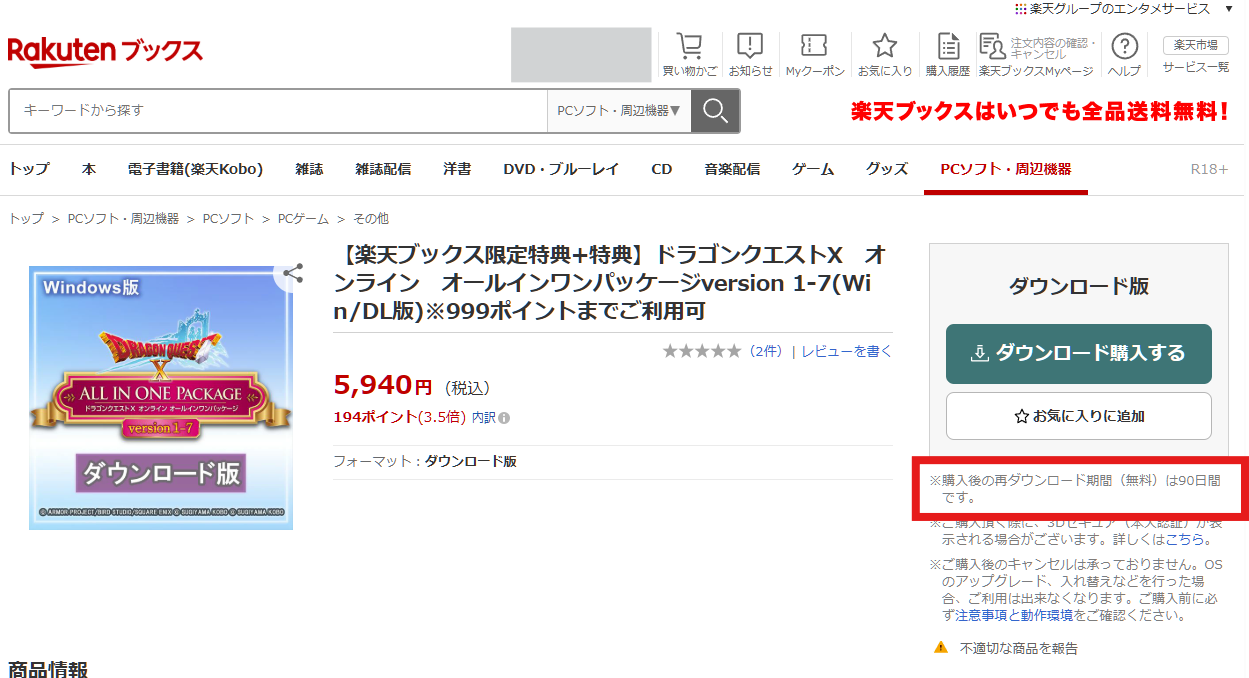Screen dimensions: 1249x678
Task: Select the PCソフト・周辺機器 navigation tab
Action: click(x=1006, y=169)
